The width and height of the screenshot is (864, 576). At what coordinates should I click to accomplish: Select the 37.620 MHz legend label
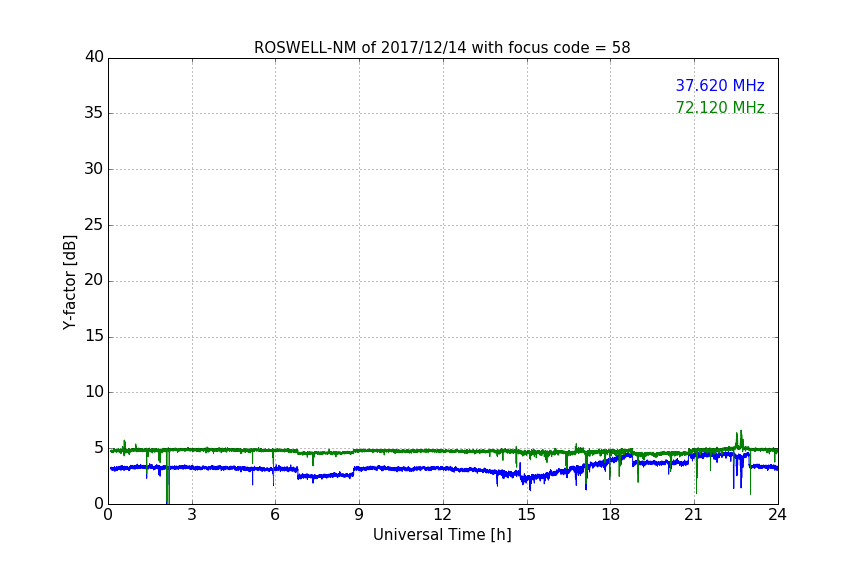pos(720,86)
